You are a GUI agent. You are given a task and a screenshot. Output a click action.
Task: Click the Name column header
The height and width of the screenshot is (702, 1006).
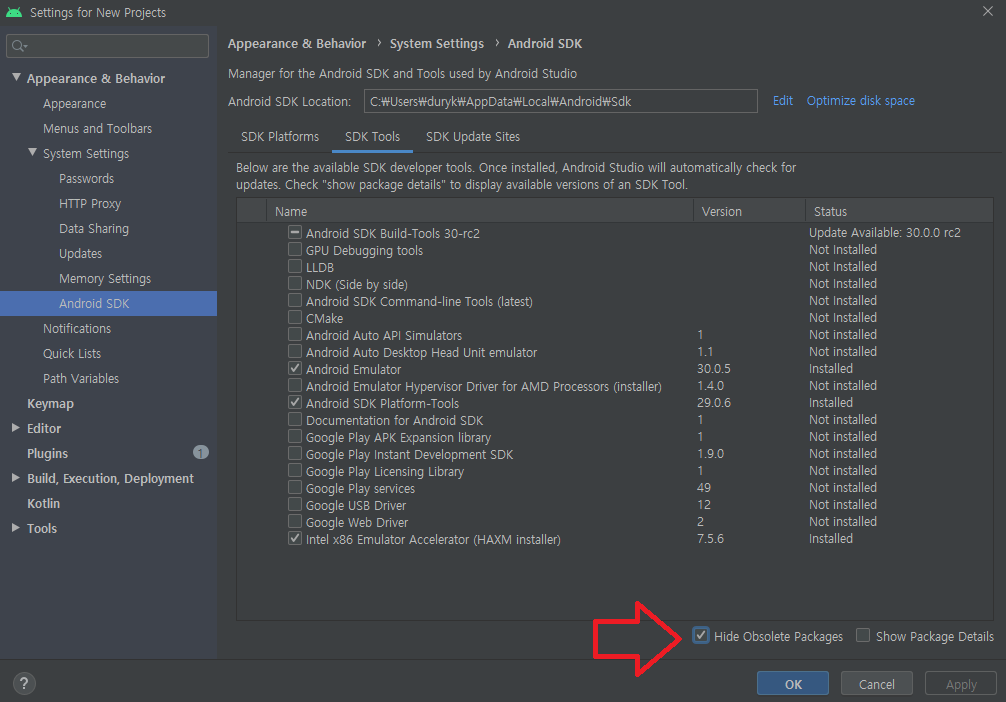[480, 211]
